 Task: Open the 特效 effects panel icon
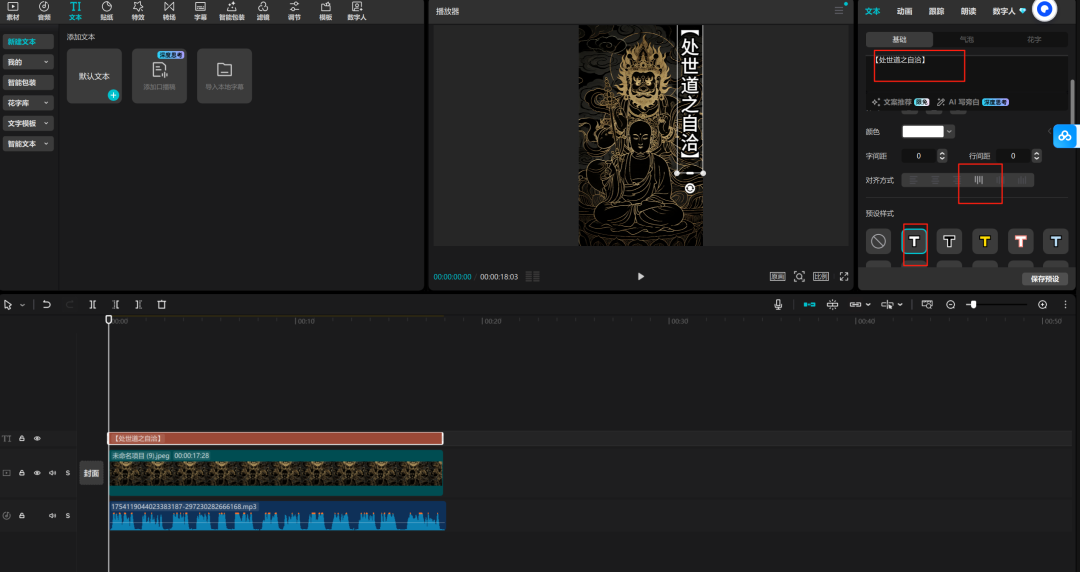138,10
